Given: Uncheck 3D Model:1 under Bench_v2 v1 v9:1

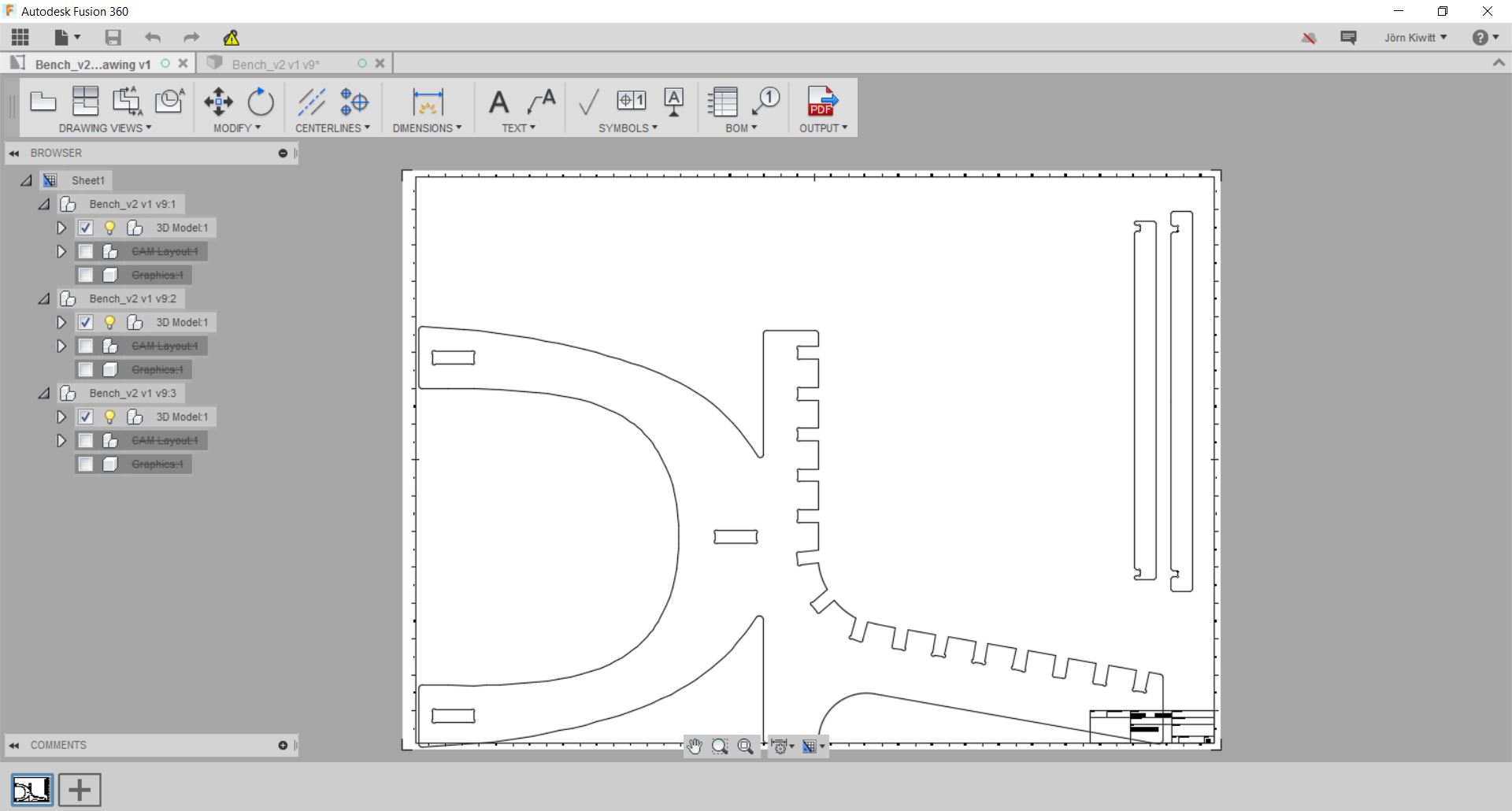Looking at the screenshot, I should [85, 228].
